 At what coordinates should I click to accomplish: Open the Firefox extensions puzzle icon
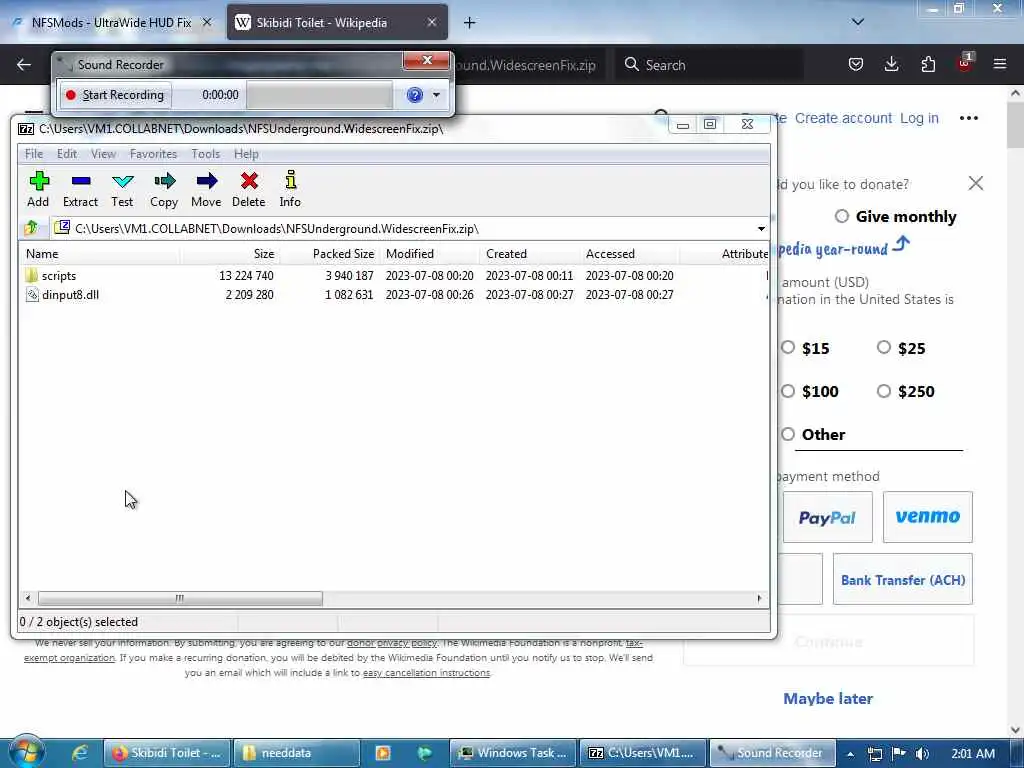pyautogui.click(x=928, y=64)
